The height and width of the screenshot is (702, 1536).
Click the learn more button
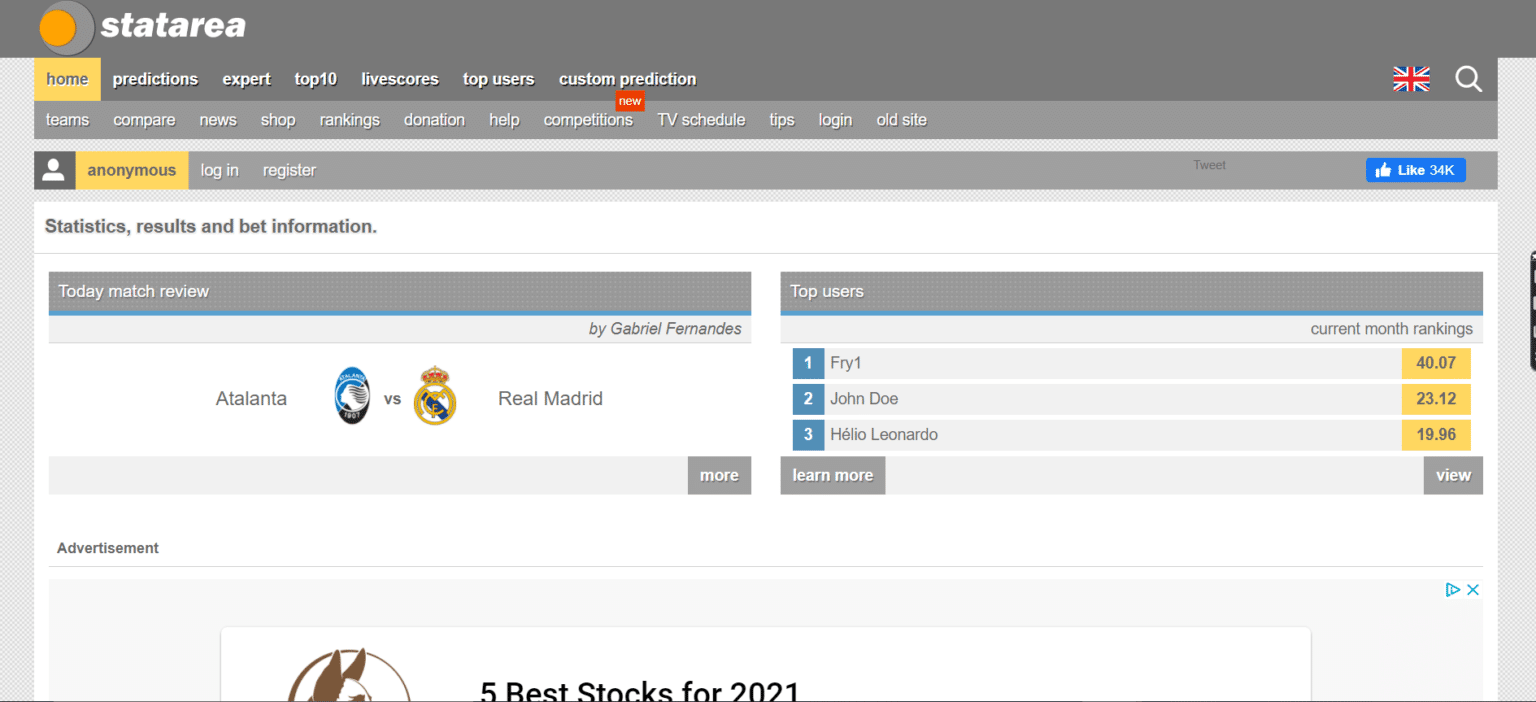(832, 475)
